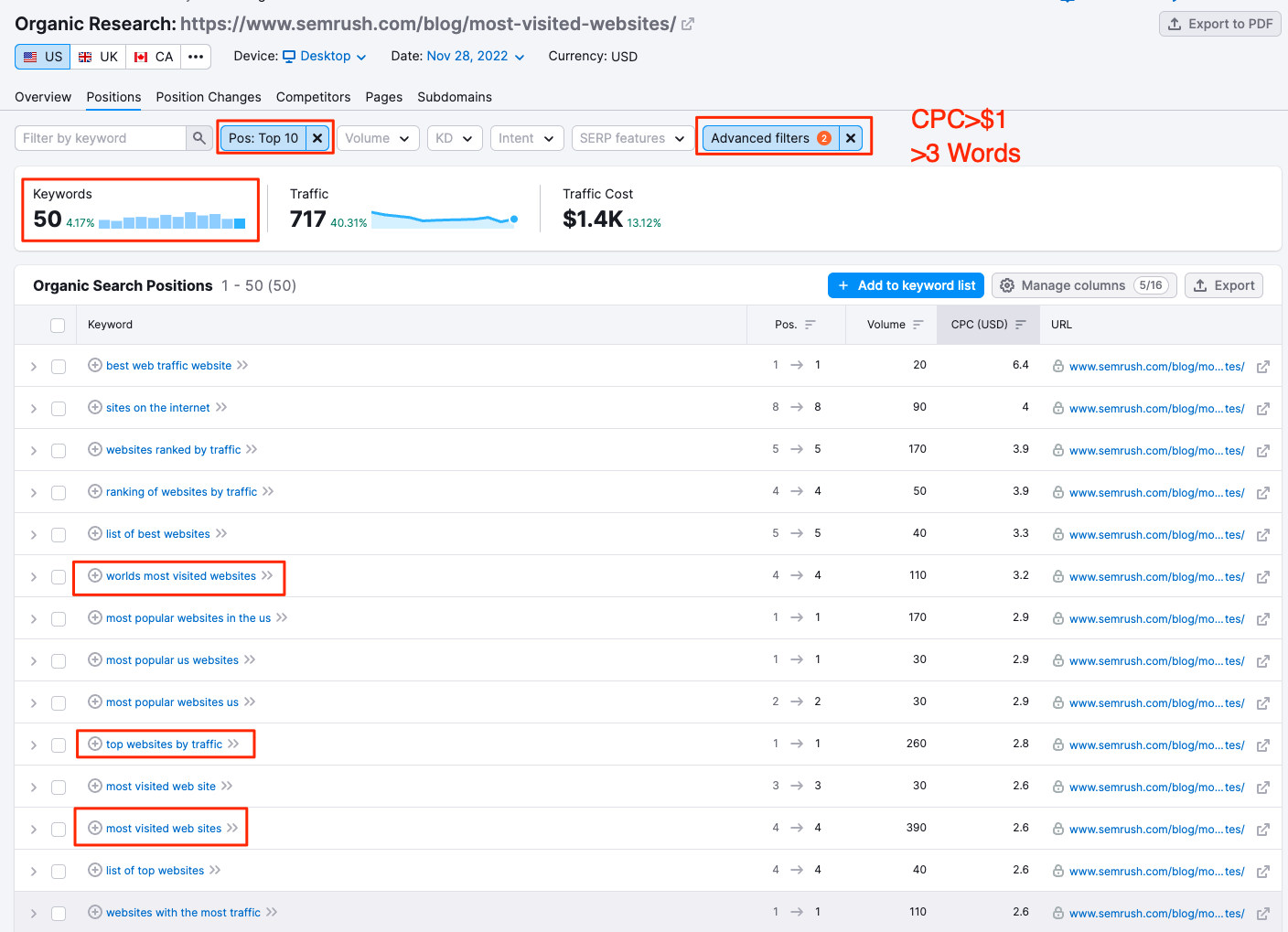The height and width of the screenshot is (932, 1288).
Task: Open keyword details arrows for 'most visited web site'
Action: pyautogui.click(x=227, y=786)
